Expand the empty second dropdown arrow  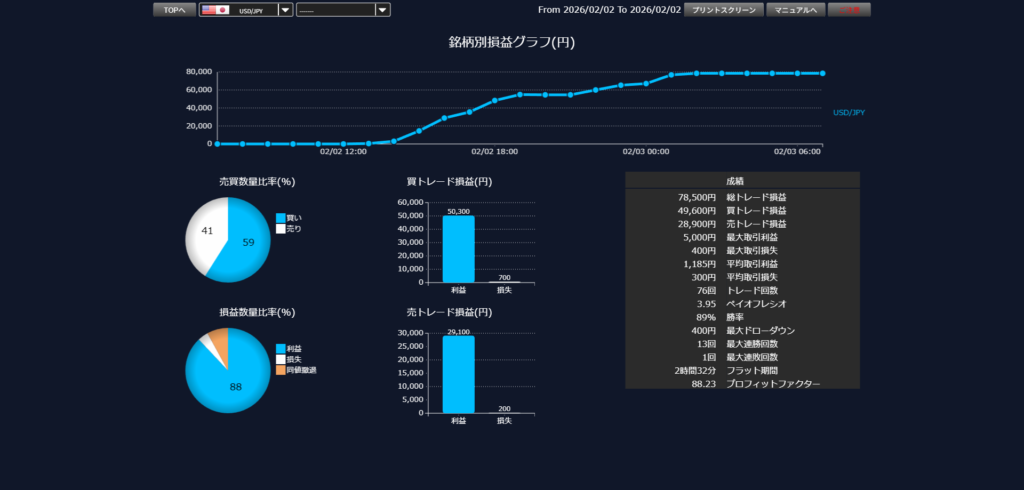pyautogui.click(x=382, y=10)
